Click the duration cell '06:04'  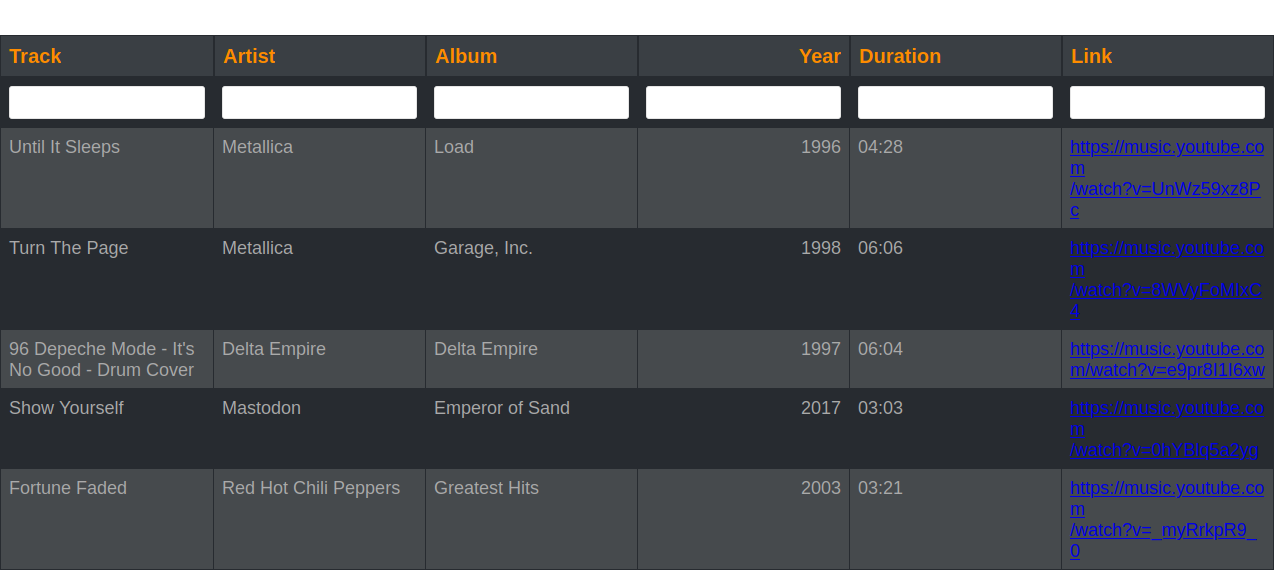pos(956,359)
